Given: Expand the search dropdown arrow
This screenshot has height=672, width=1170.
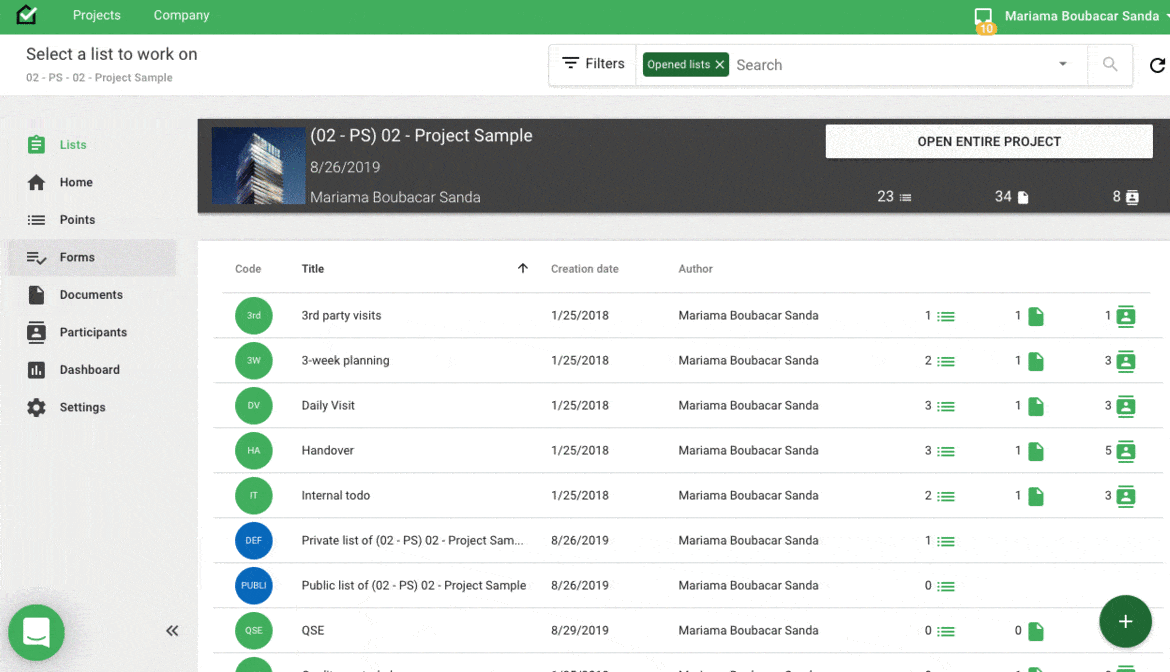Looking at the screenshot, I should click(x=1062, y=64).
